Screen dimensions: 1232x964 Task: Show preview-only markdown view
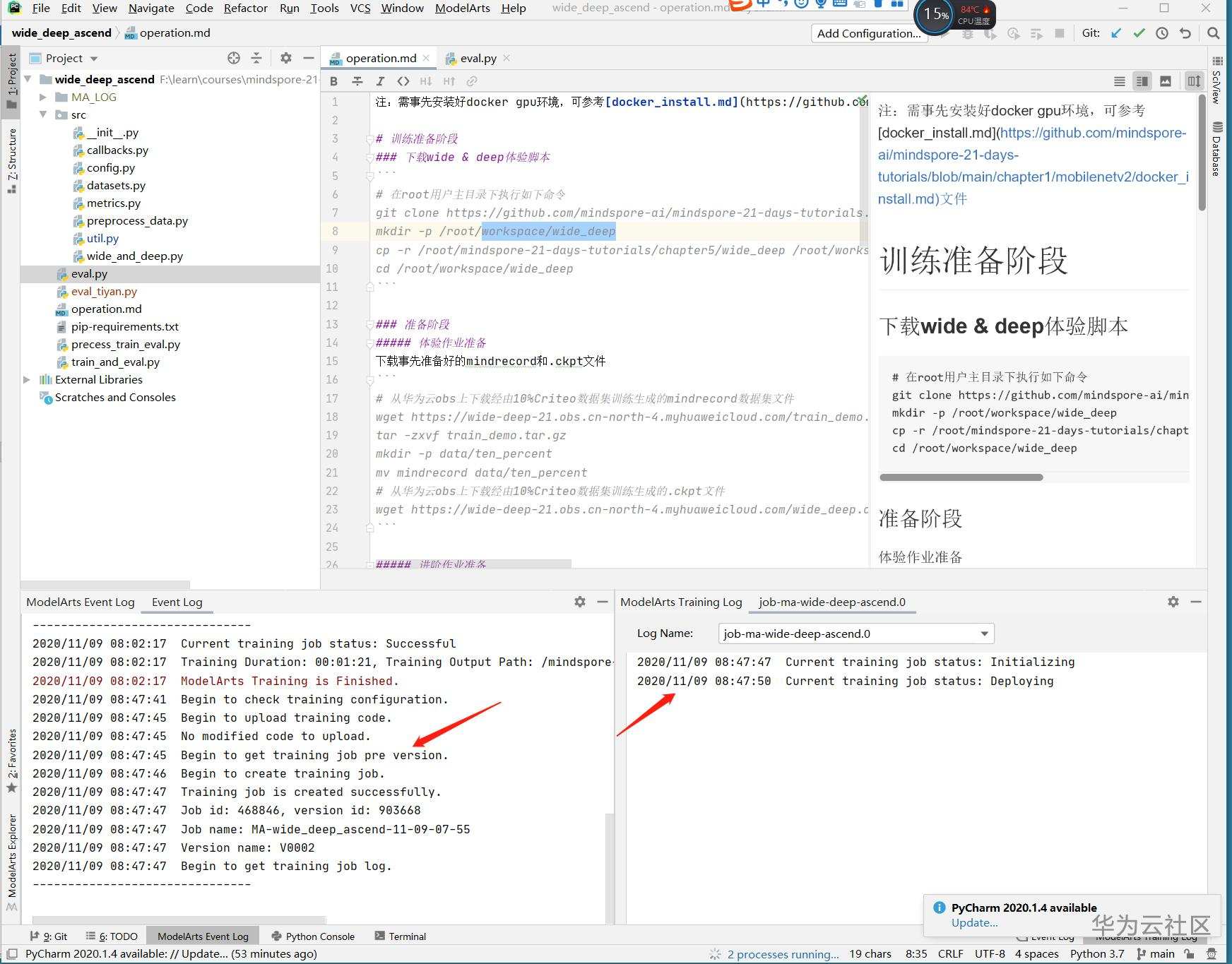[x=1166, y=81]
